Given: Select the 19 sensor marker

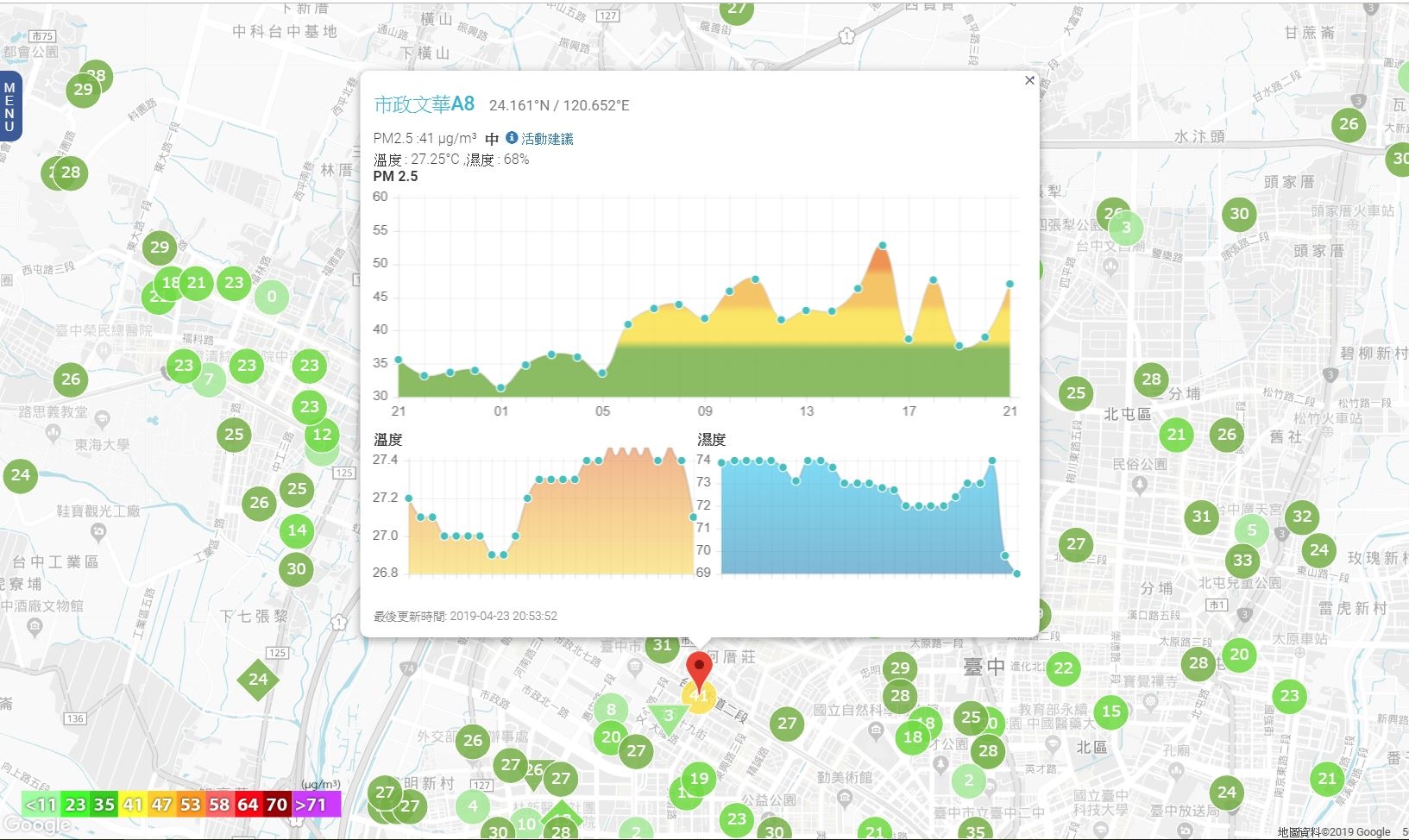Looking at the screenshot, I should (x=699, y=779).
